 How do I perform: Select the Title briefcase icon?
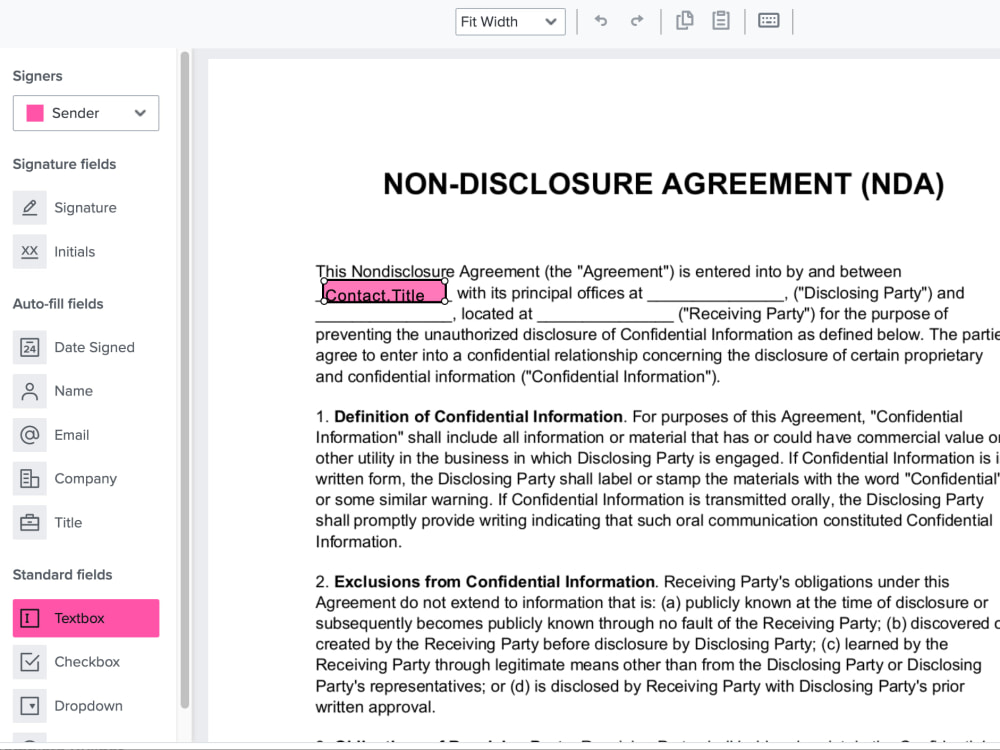(x=29, y=522)
